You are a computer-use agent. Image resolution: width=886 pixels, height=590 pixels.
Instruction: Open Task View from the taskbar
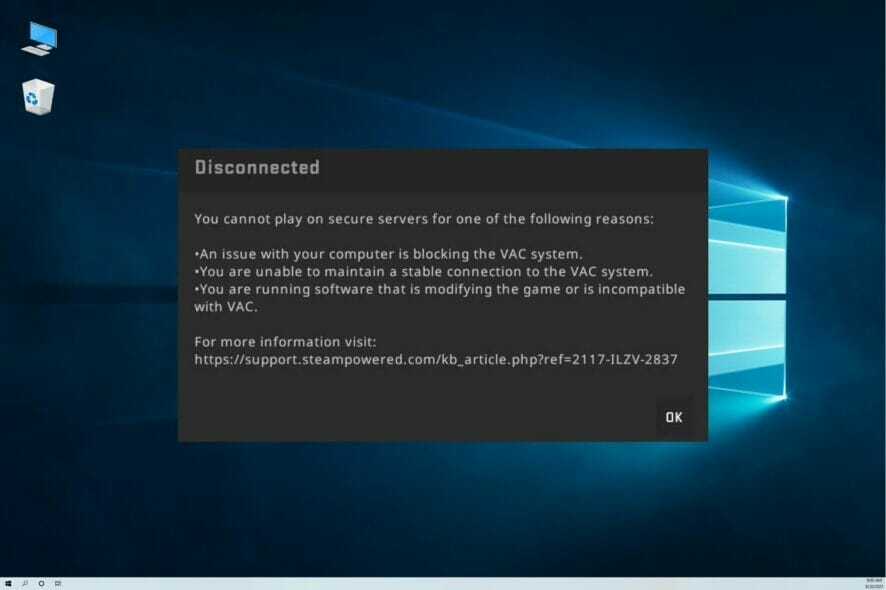point(58,583)
